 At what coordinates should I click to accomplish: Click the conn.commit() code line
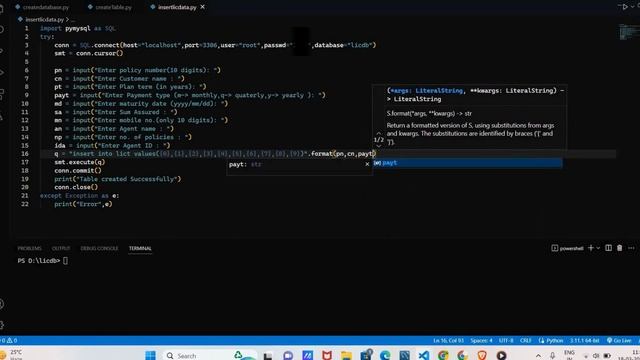tap(78, 171)
